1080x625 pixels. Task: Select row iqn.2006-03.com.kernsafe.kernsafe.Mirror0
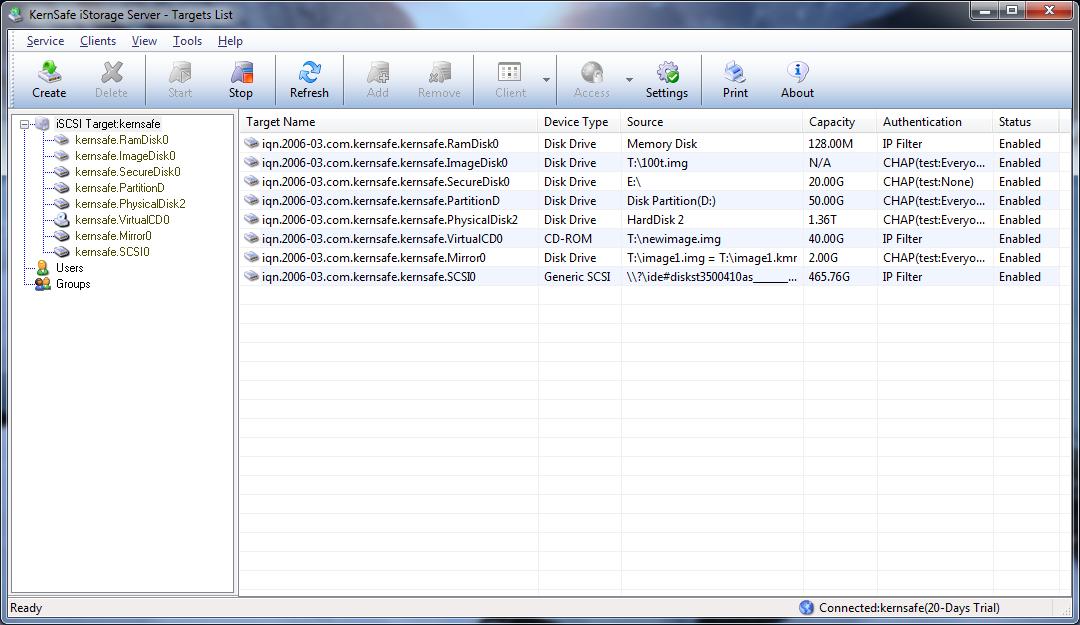click(x=650, y=258)
